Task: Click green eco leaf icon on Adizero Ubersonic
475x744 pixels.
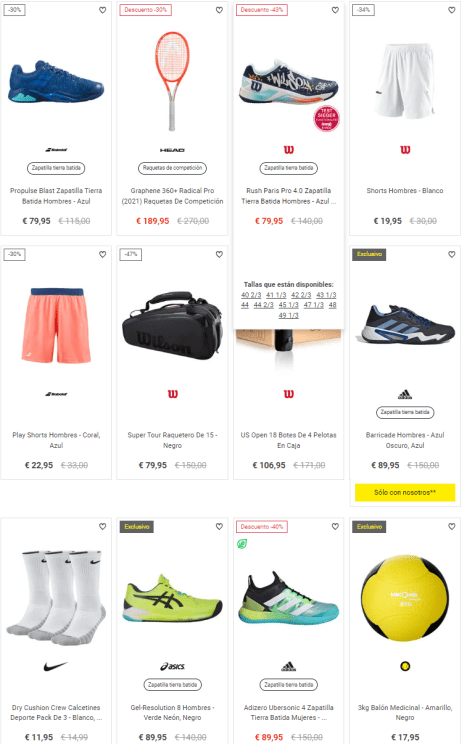Action: pyautogui.click(x=242, y=544)
